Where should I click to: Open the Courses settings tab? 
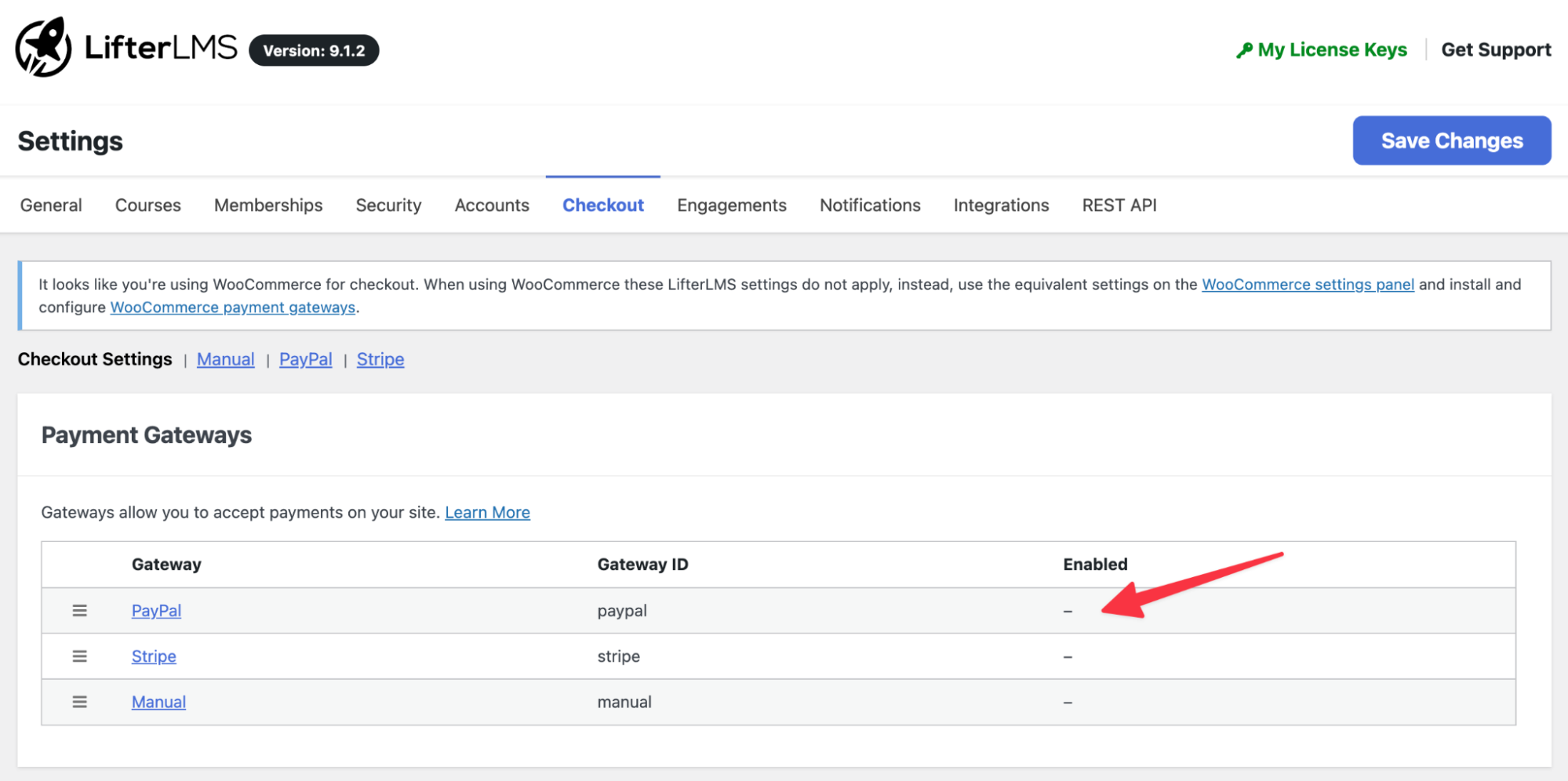(148, 205)
